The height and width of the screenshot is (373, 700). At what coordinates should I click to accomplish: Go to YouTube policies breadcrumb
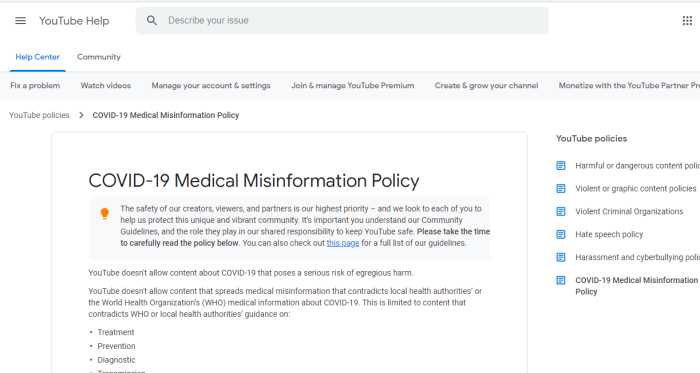(39, 115)
